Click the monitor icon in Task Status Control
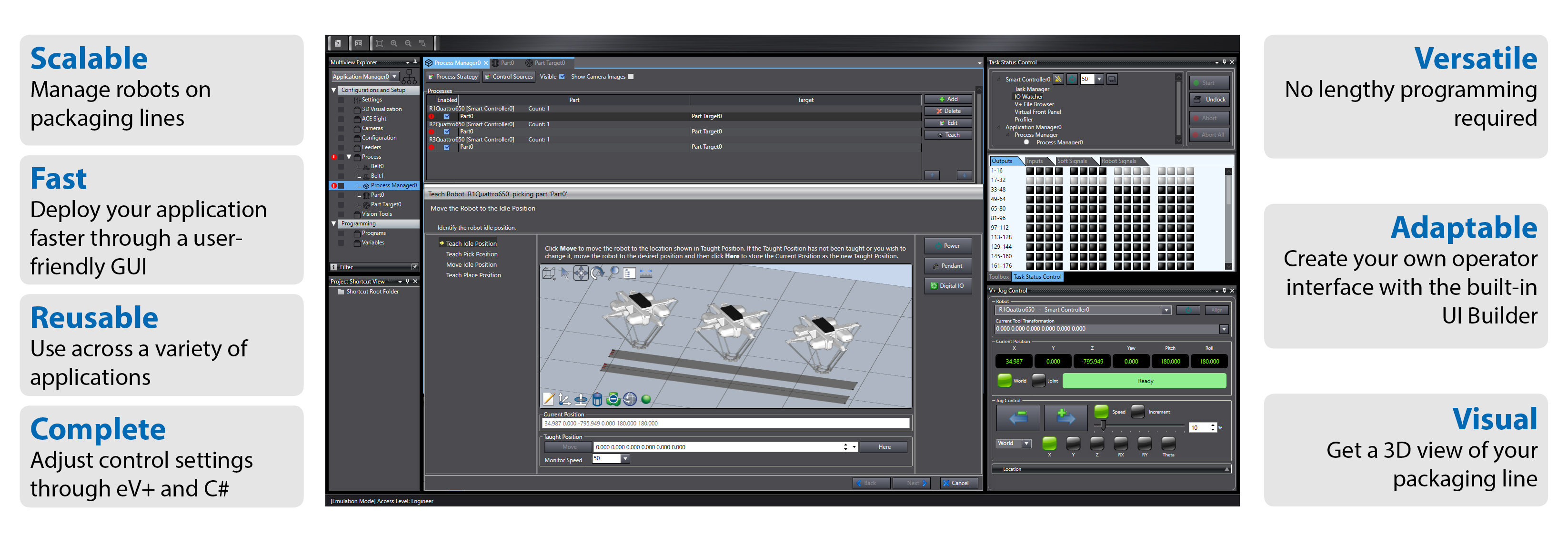1568x546 pixels. click(1112, 79)
